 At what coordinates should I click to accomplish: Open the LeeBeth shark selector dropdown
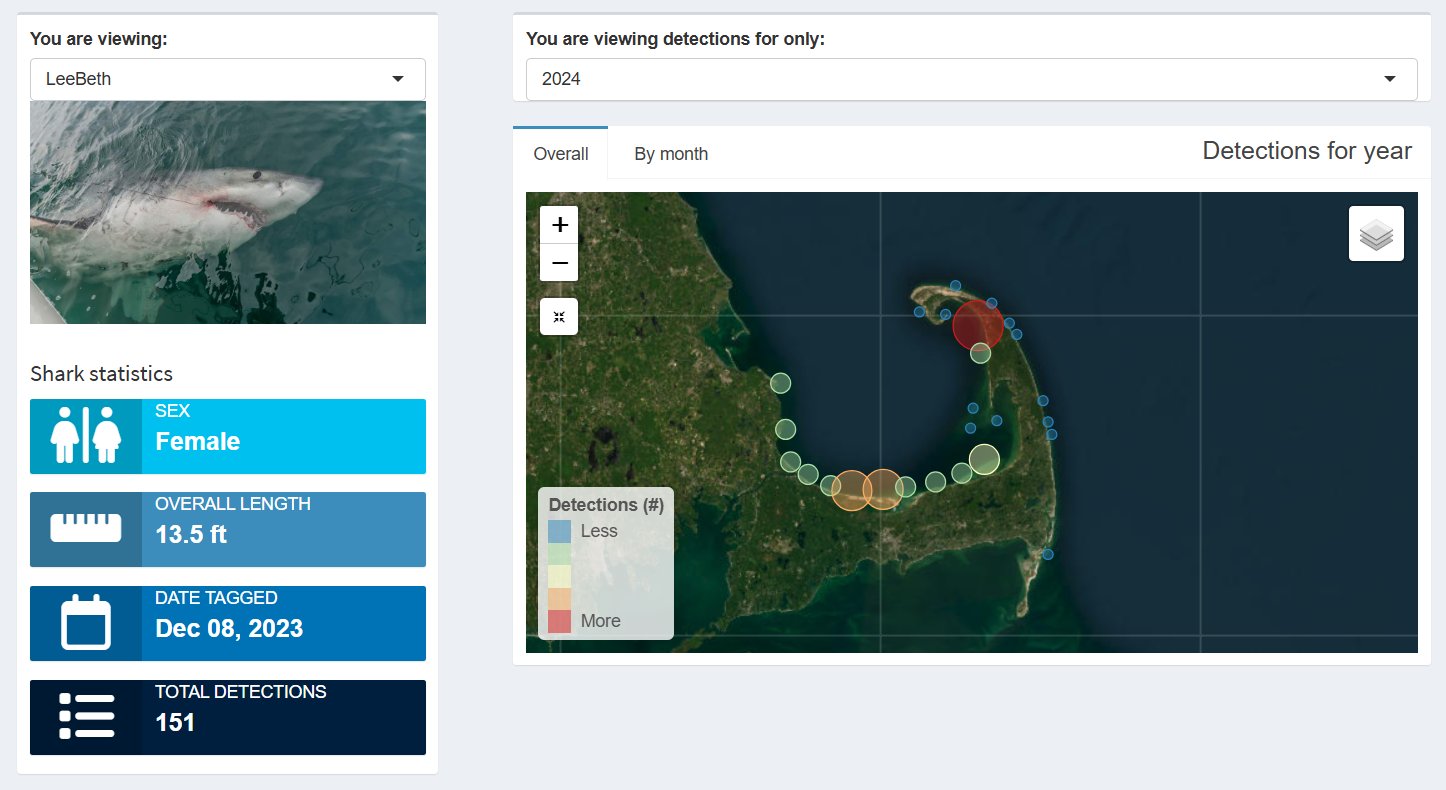coord(228,79)
